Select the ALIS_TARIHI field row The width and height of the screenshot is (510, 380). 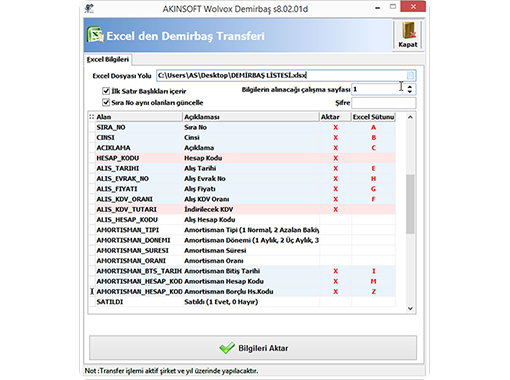click(x=242, y=168)
